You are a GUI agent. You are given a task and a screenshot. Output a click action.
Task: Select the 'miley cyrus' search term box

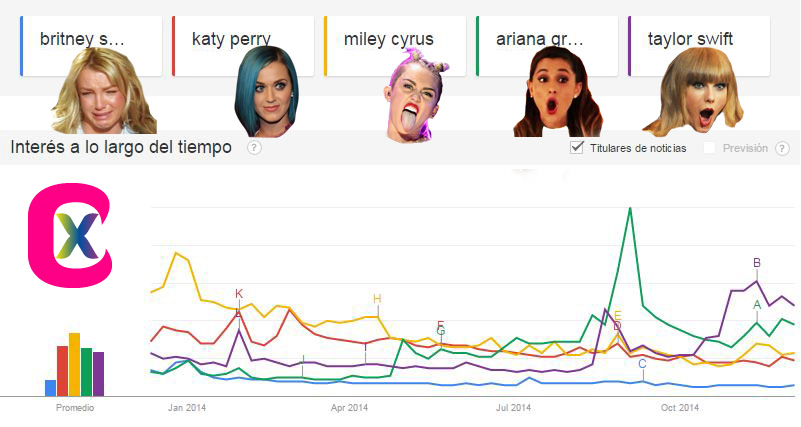pos(396,40)
